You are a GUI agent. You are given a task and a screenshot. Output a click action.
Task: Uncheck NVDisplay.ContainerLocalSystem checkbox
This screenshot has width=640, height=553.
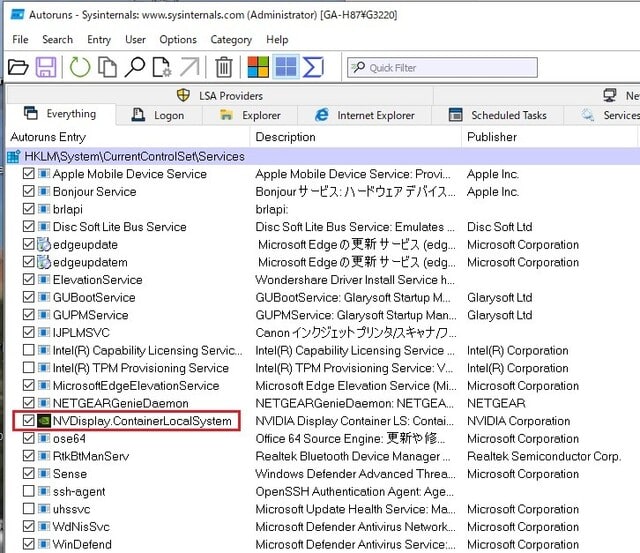click(x=29, y=420)
